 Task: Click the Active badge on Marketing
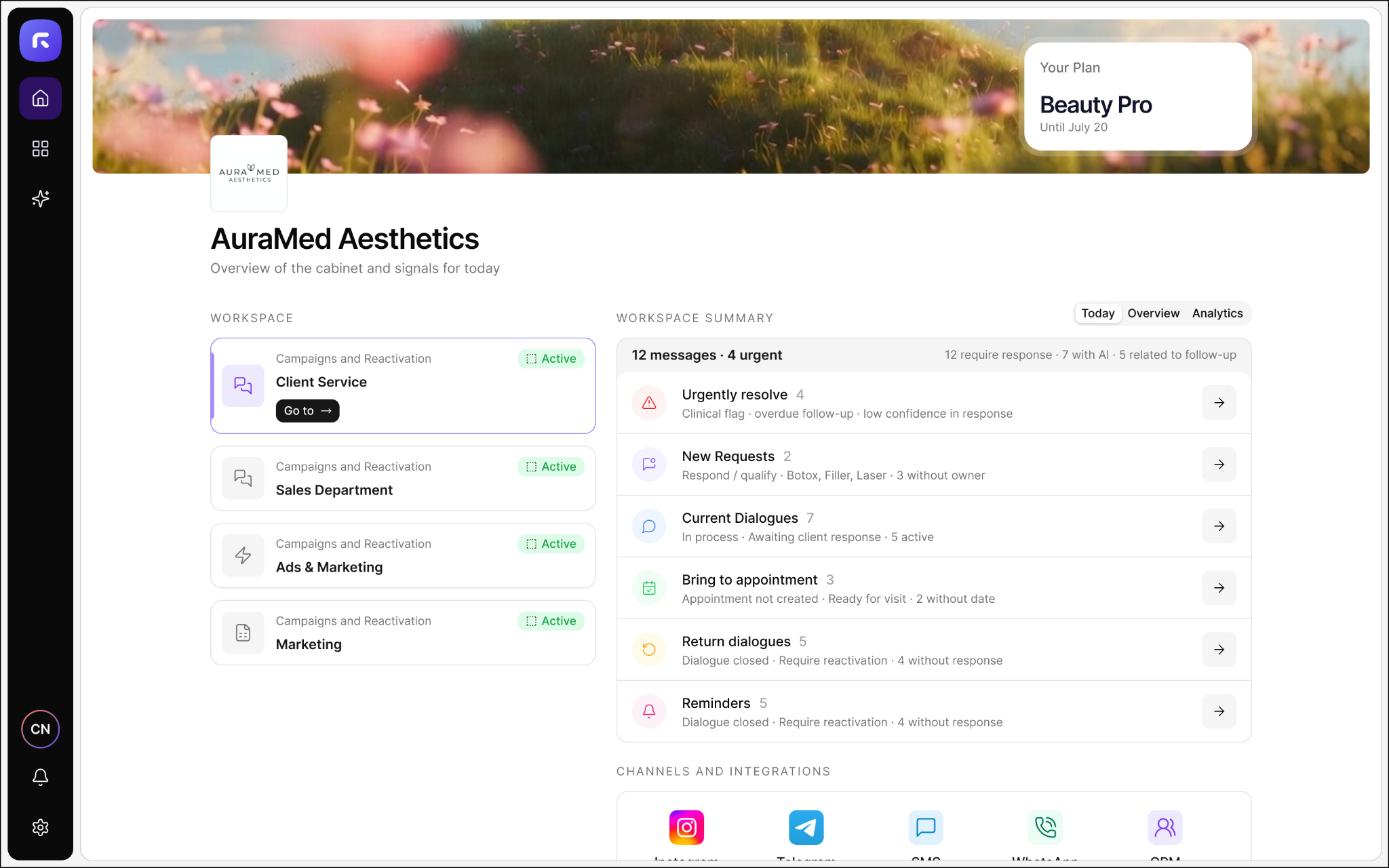551,621
